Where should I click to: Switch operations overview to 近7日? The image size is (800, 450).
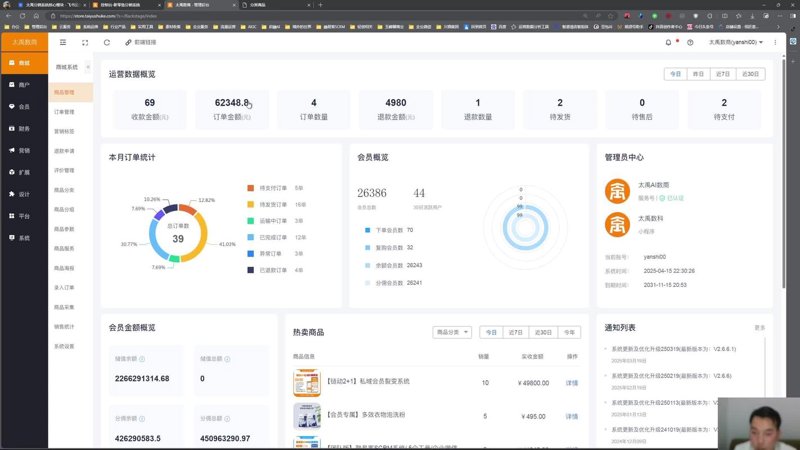point(722,74)
